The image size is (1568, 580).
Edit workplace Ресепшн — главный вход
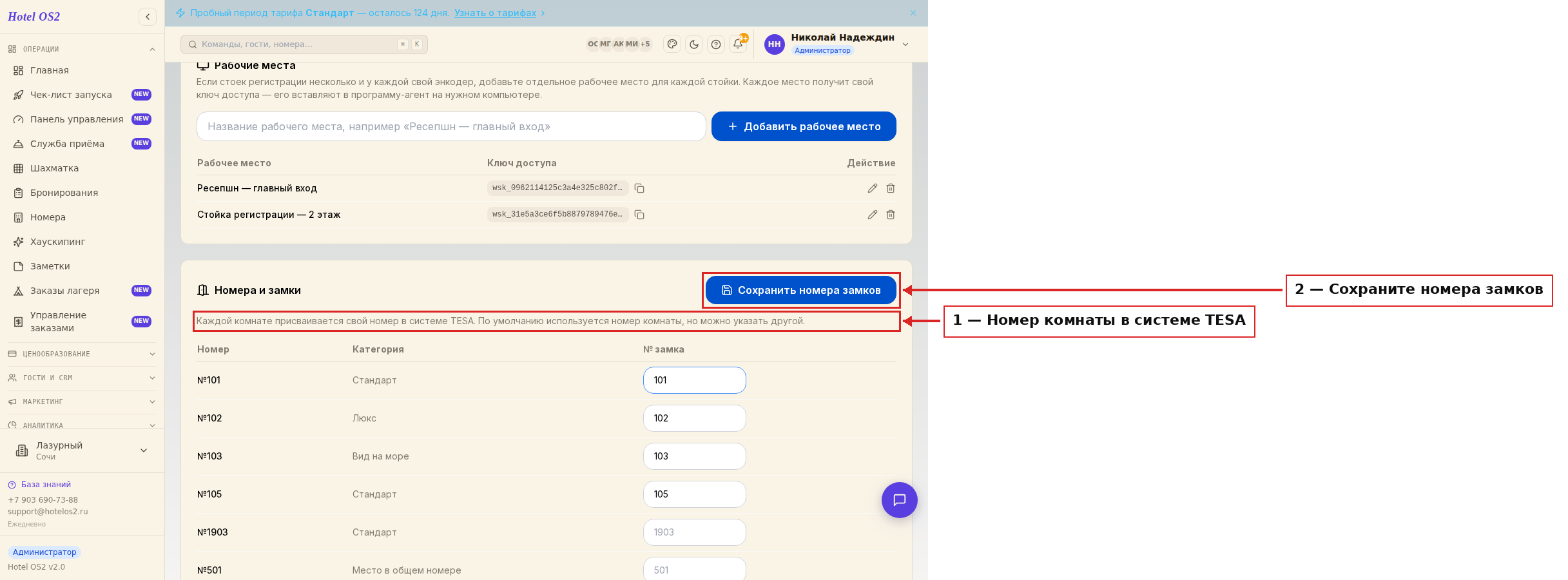click(873, 188)
